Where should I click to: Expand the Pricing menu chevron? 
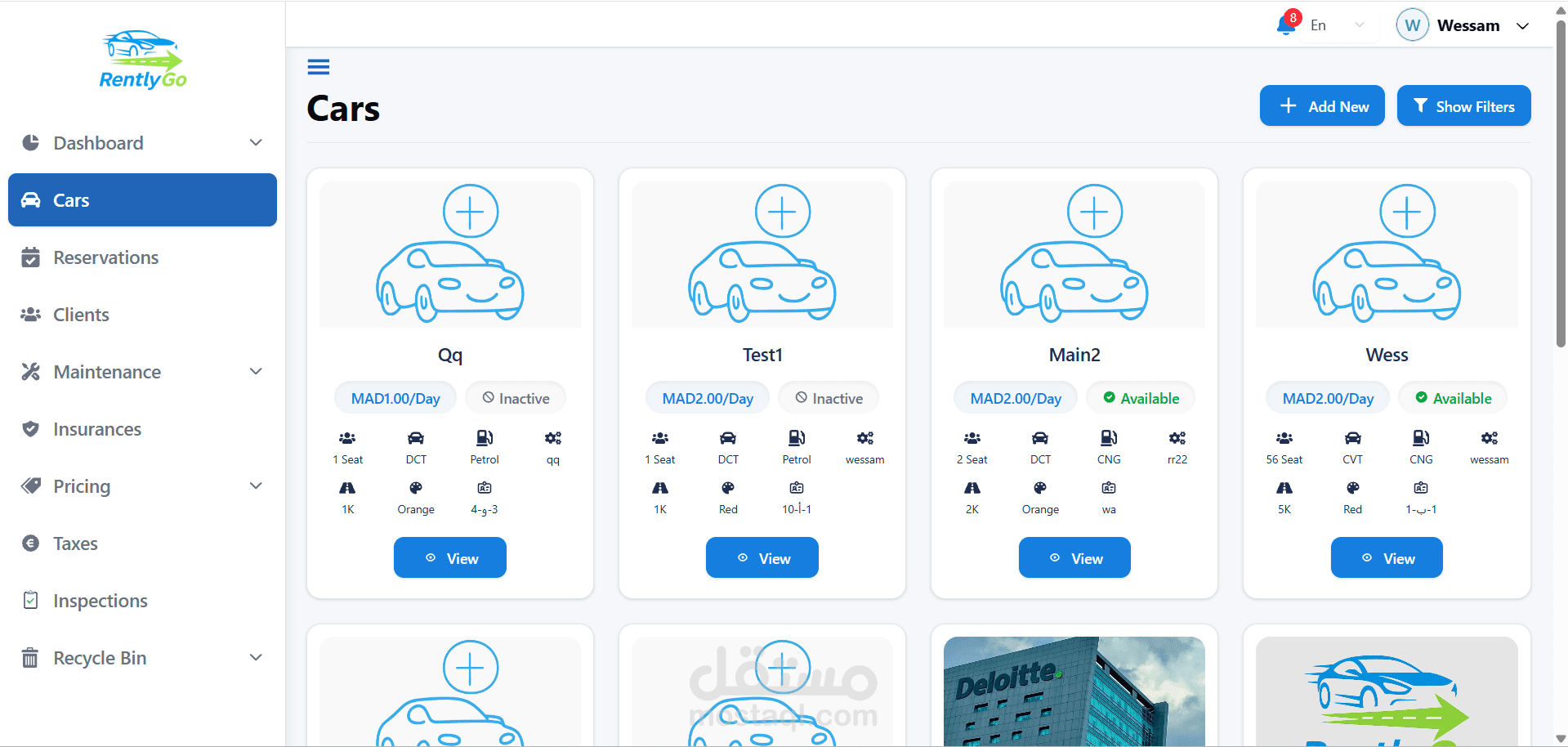coord(256,486)
